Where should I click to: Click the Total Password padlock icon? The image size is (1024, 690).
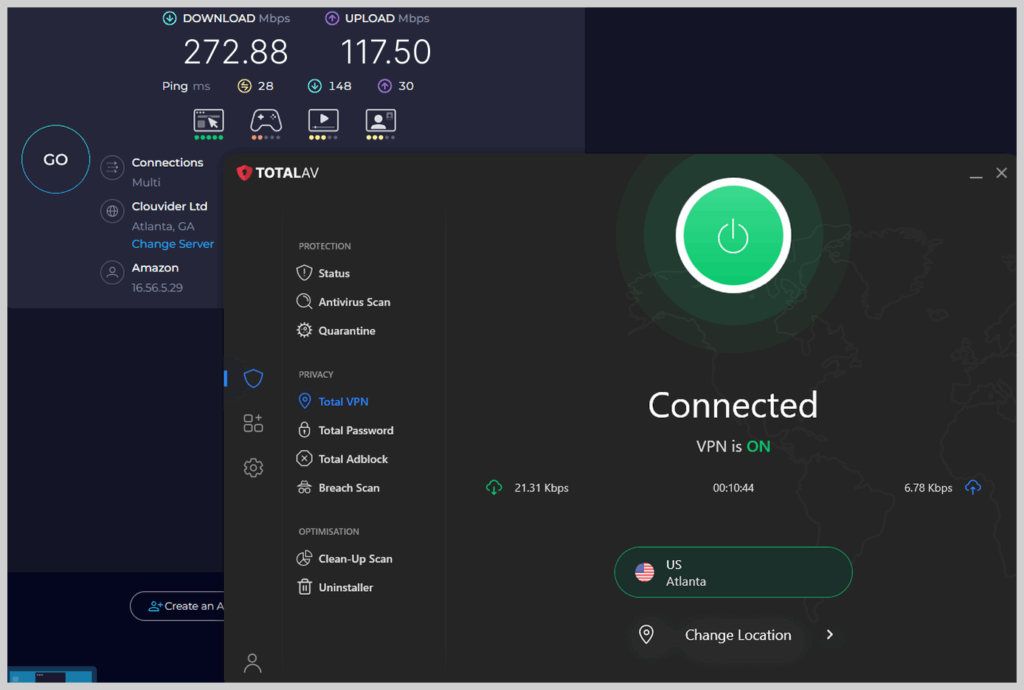click(304, 430)
